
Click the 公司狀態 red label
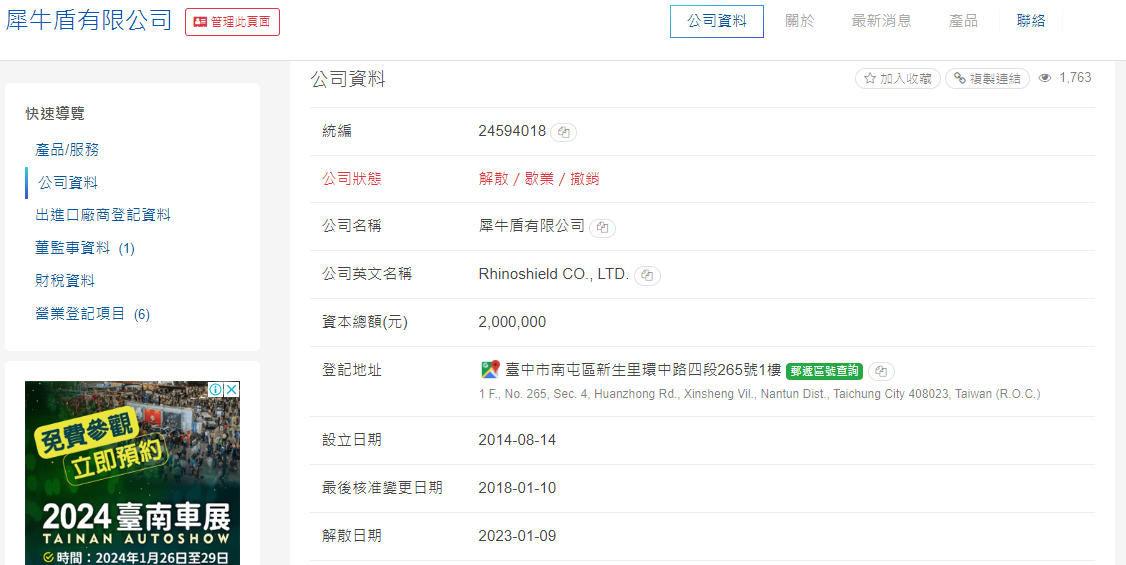pos(352,179)
